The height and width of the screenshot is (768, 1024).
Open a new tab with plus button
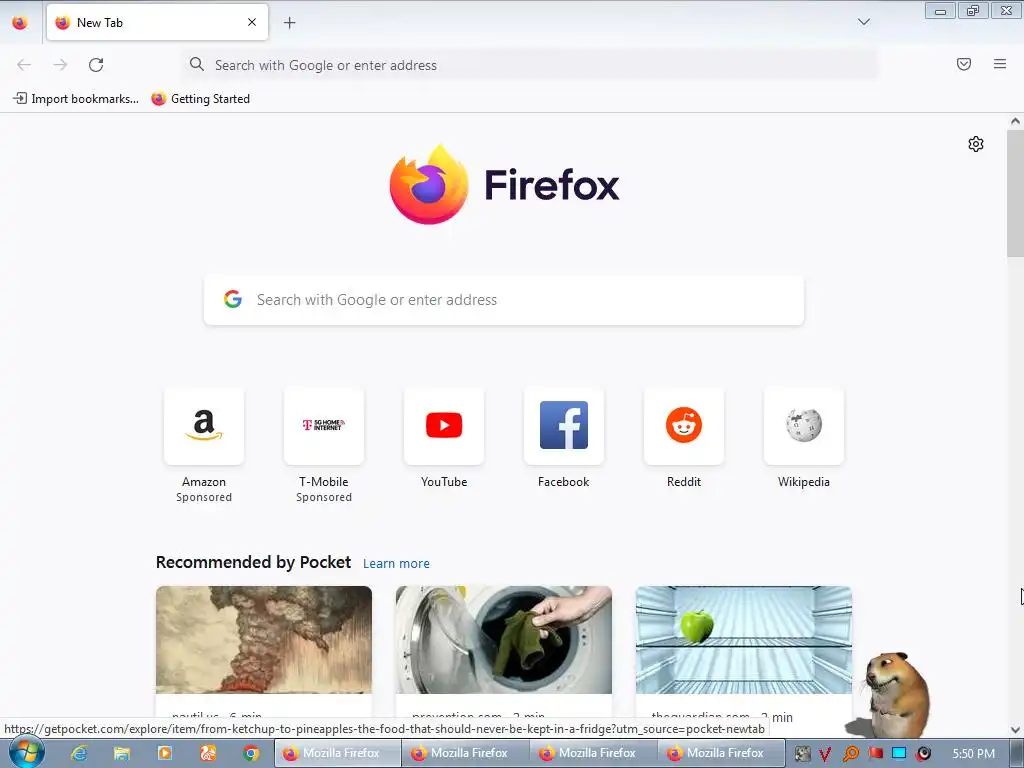[x=289, y=23]
